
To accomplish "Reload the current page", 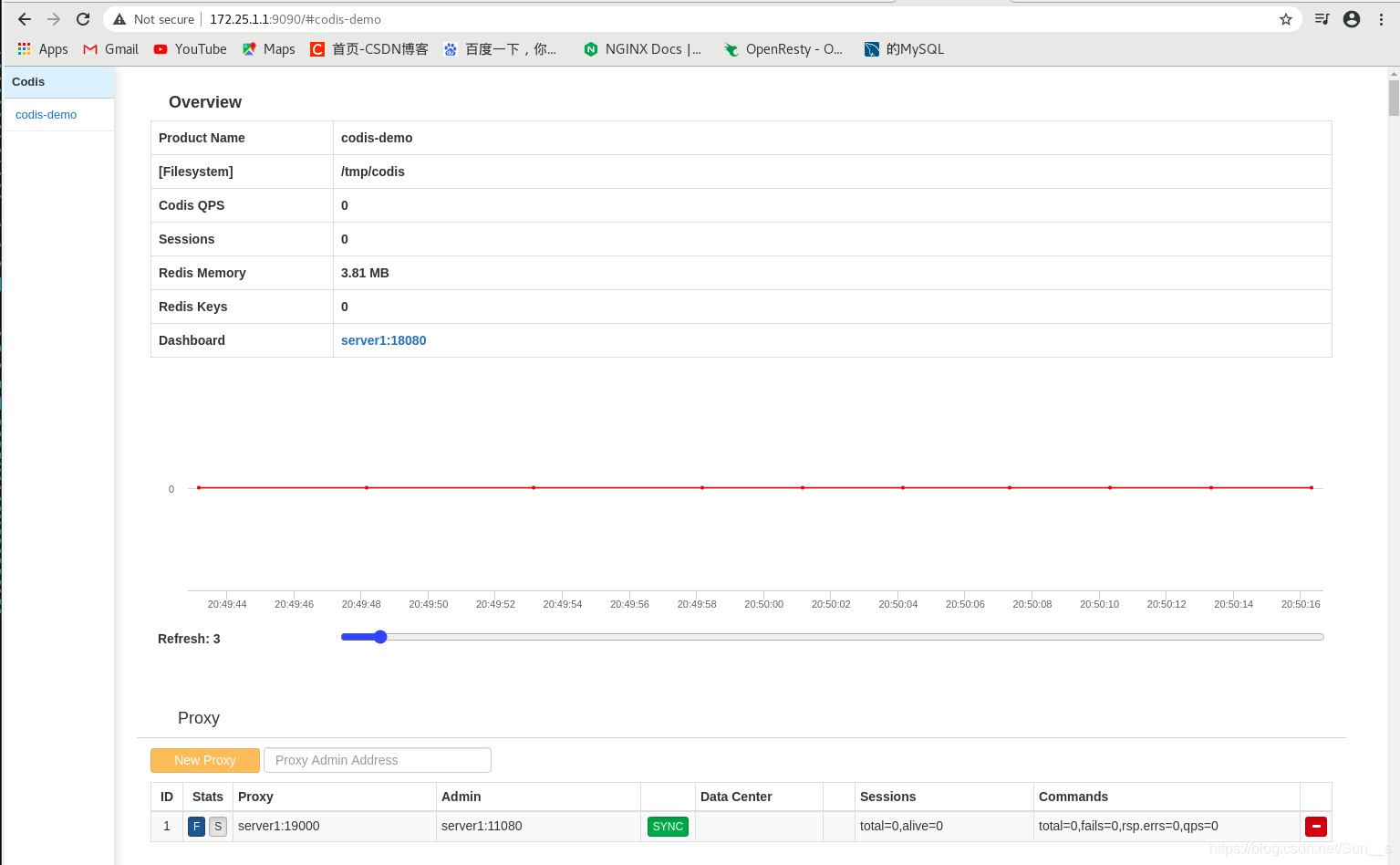I will [x=83, y=19].
